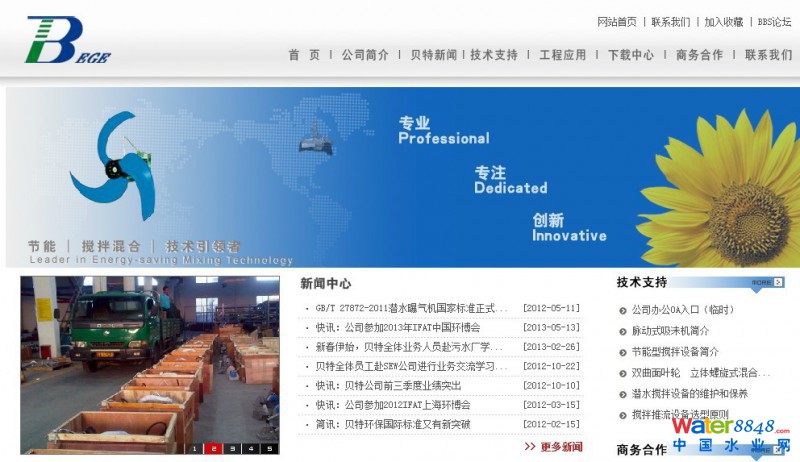Open the BBS论坛 top link
This screenshot has width=800, height=462.
pyautogui.click(x=774, y=21)
